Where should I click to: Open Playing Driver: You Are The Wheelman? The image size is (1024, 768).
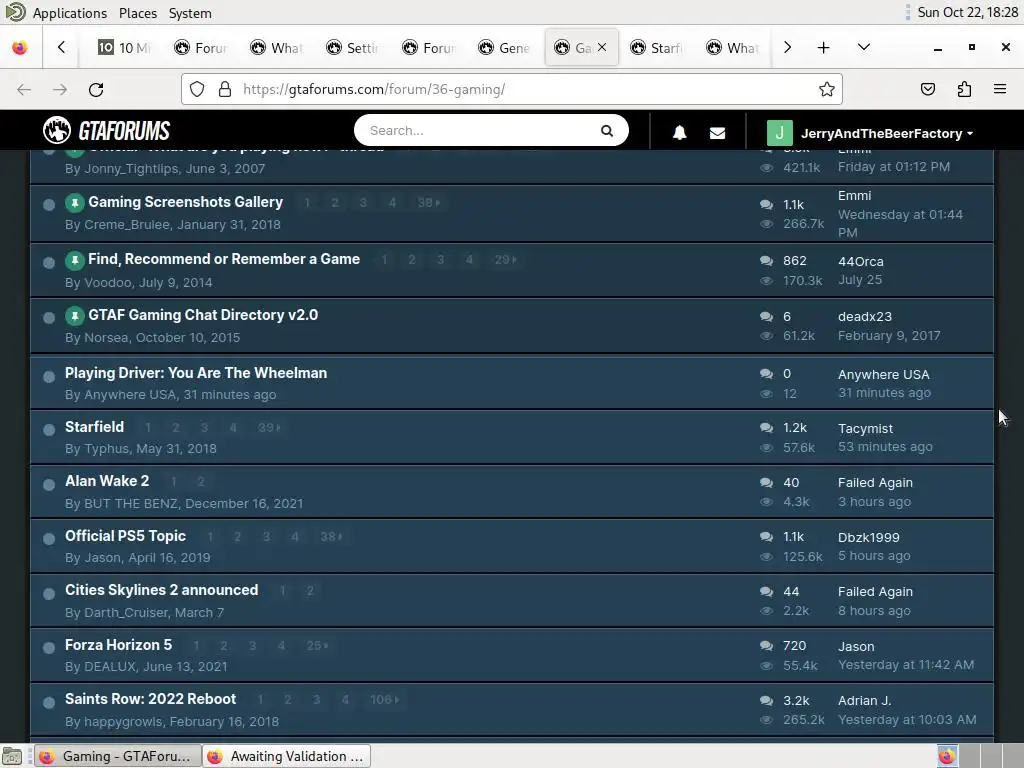pyautogui.click(x=196, y=373)
